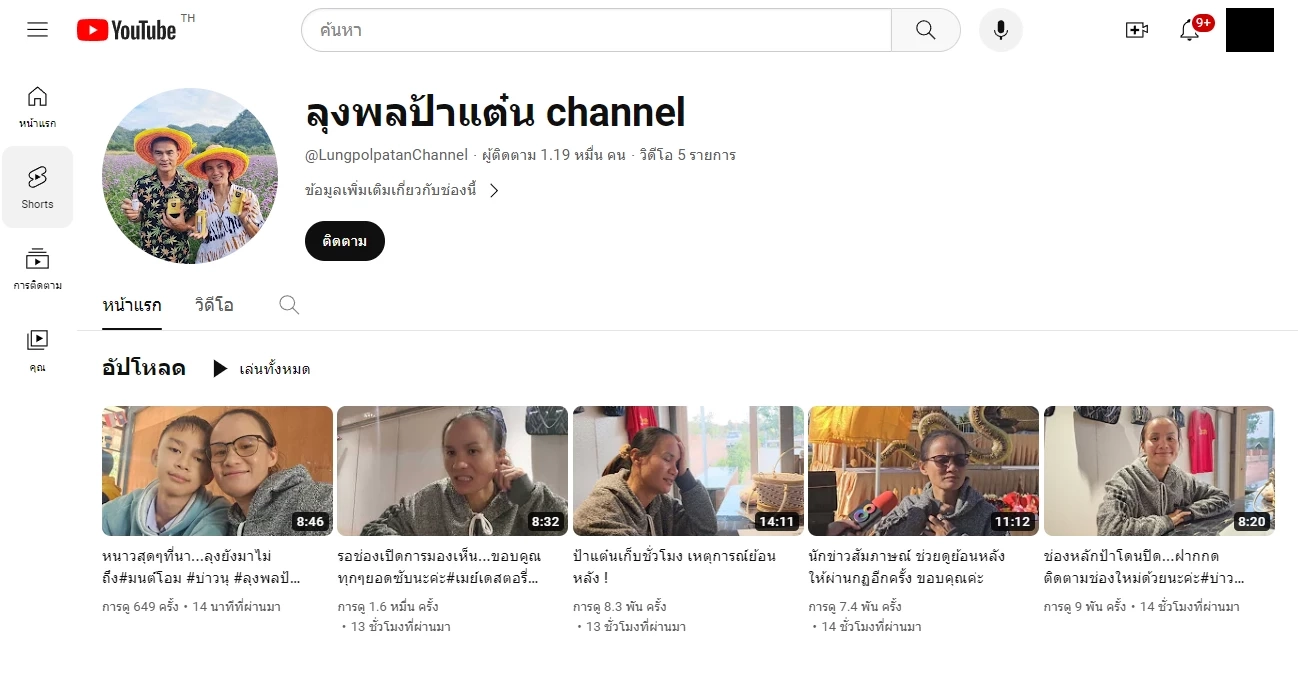The image size is (1298, 693).
Task: Switch to the วิดีโอ tab
Action: pos(213,305)
